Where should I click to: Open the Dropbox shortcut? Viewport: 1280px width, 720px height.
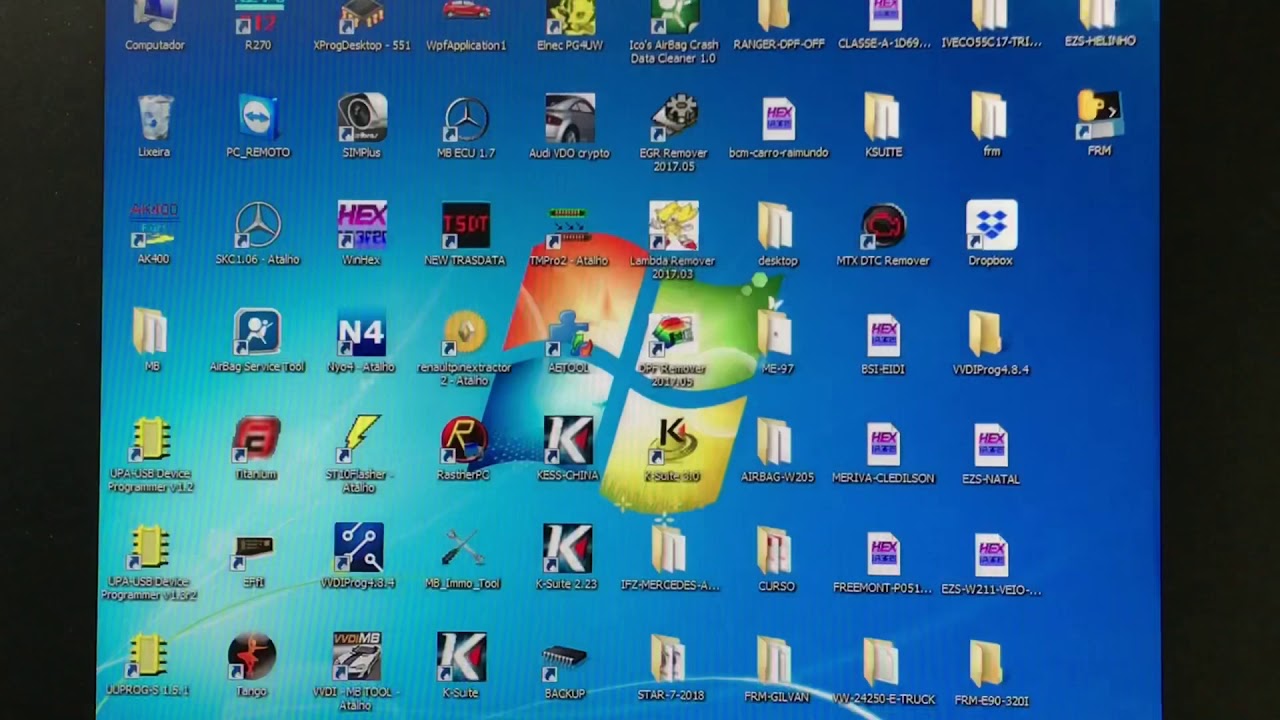tap(991, 234)
